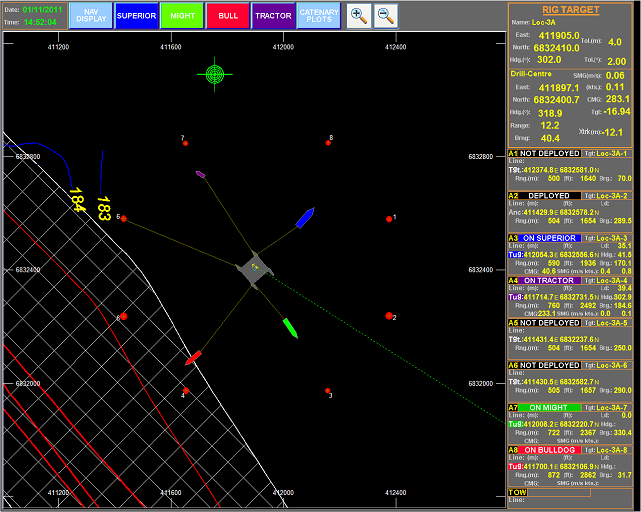Click the Range value 12.2
641x512 pixels.
[550, 126]
